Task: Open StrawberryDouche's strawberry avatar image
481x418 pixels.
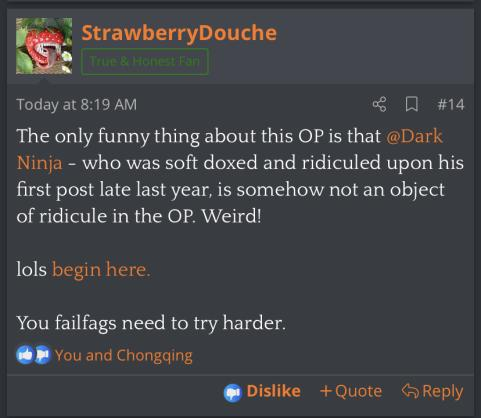Action: pos(44,46)
